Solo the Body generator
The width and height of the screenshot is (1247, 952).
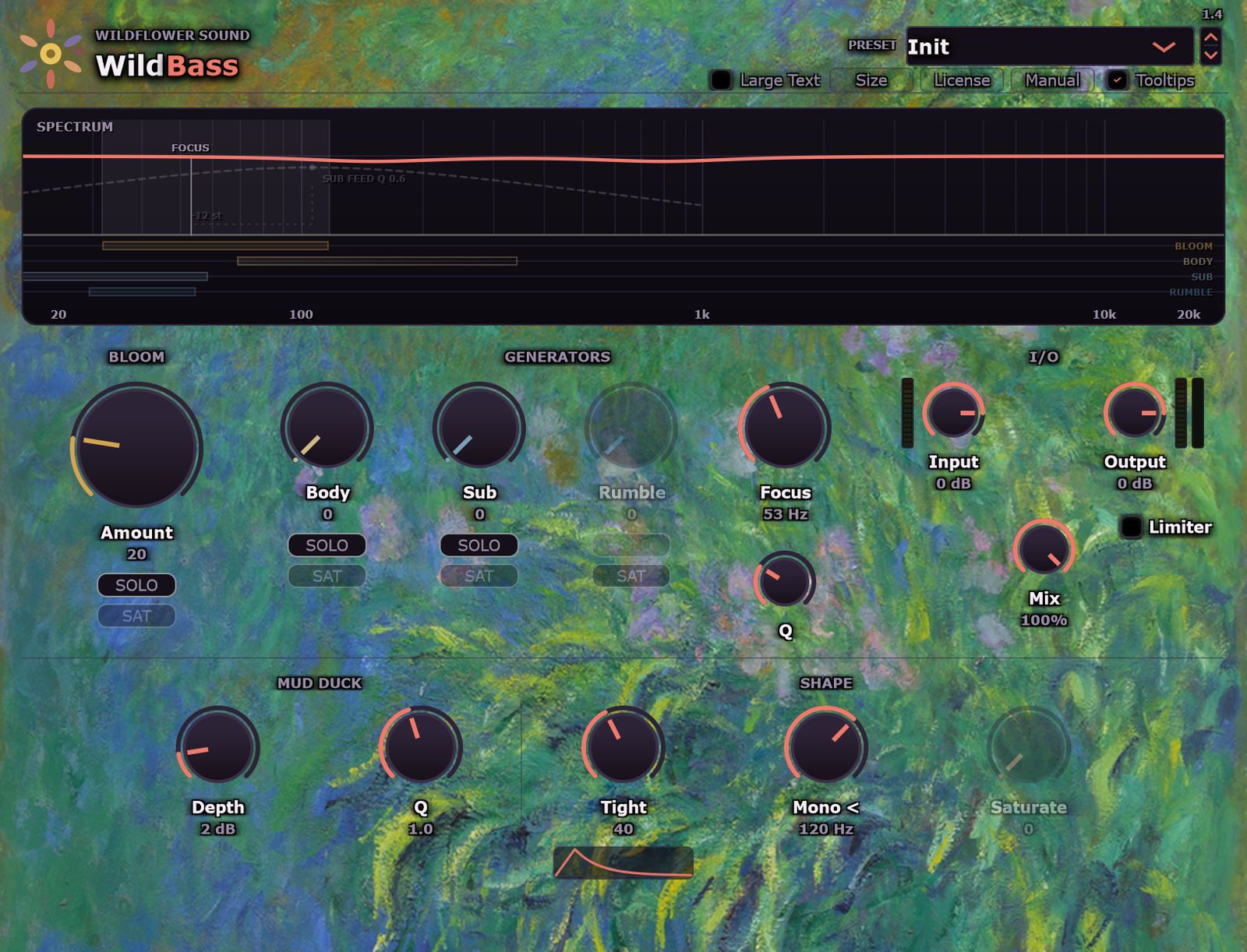pyautogui.click(x=327, y=545)
